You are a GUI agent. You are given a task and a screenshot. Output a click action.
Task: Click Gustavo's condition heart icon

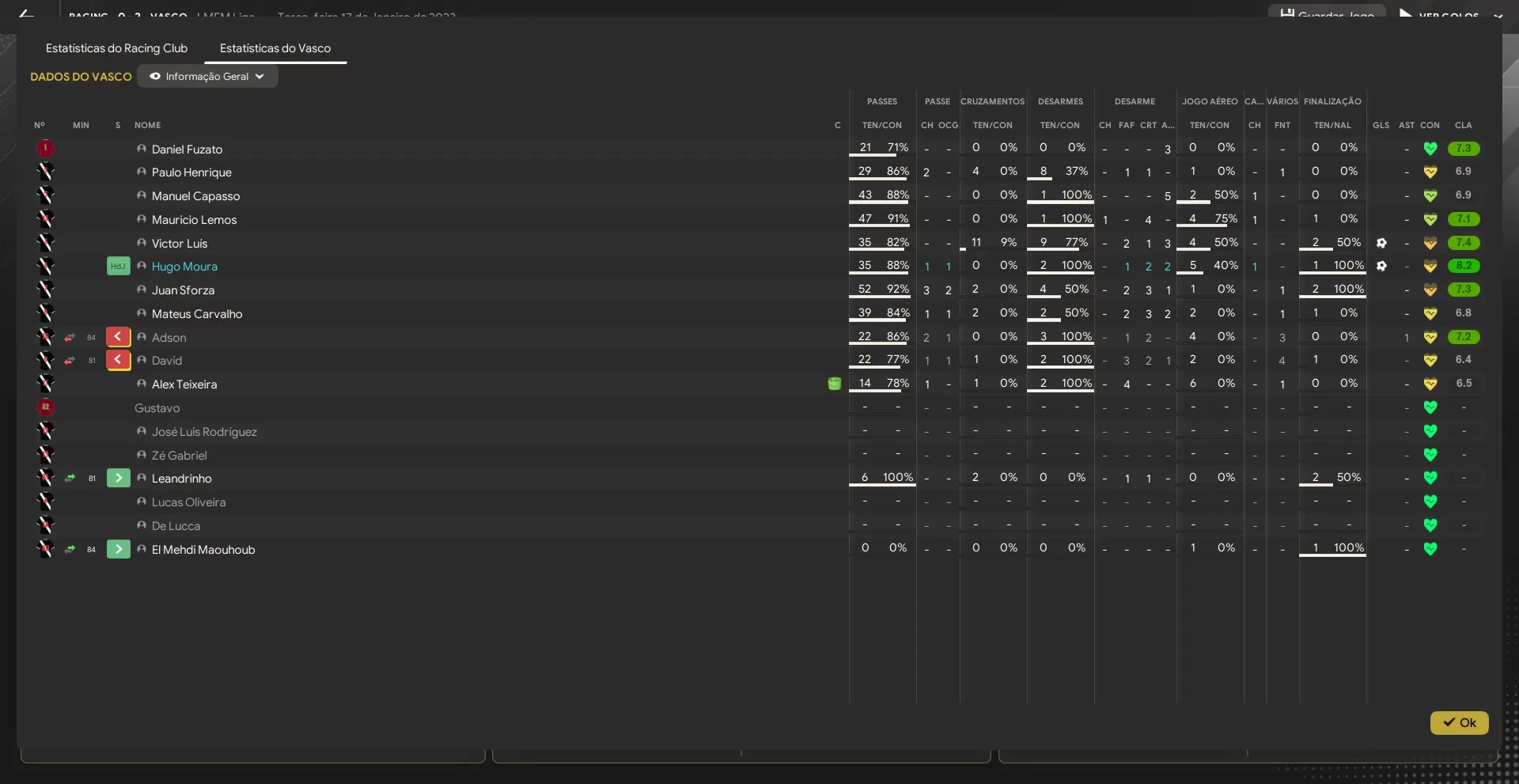click(1430, 407)
